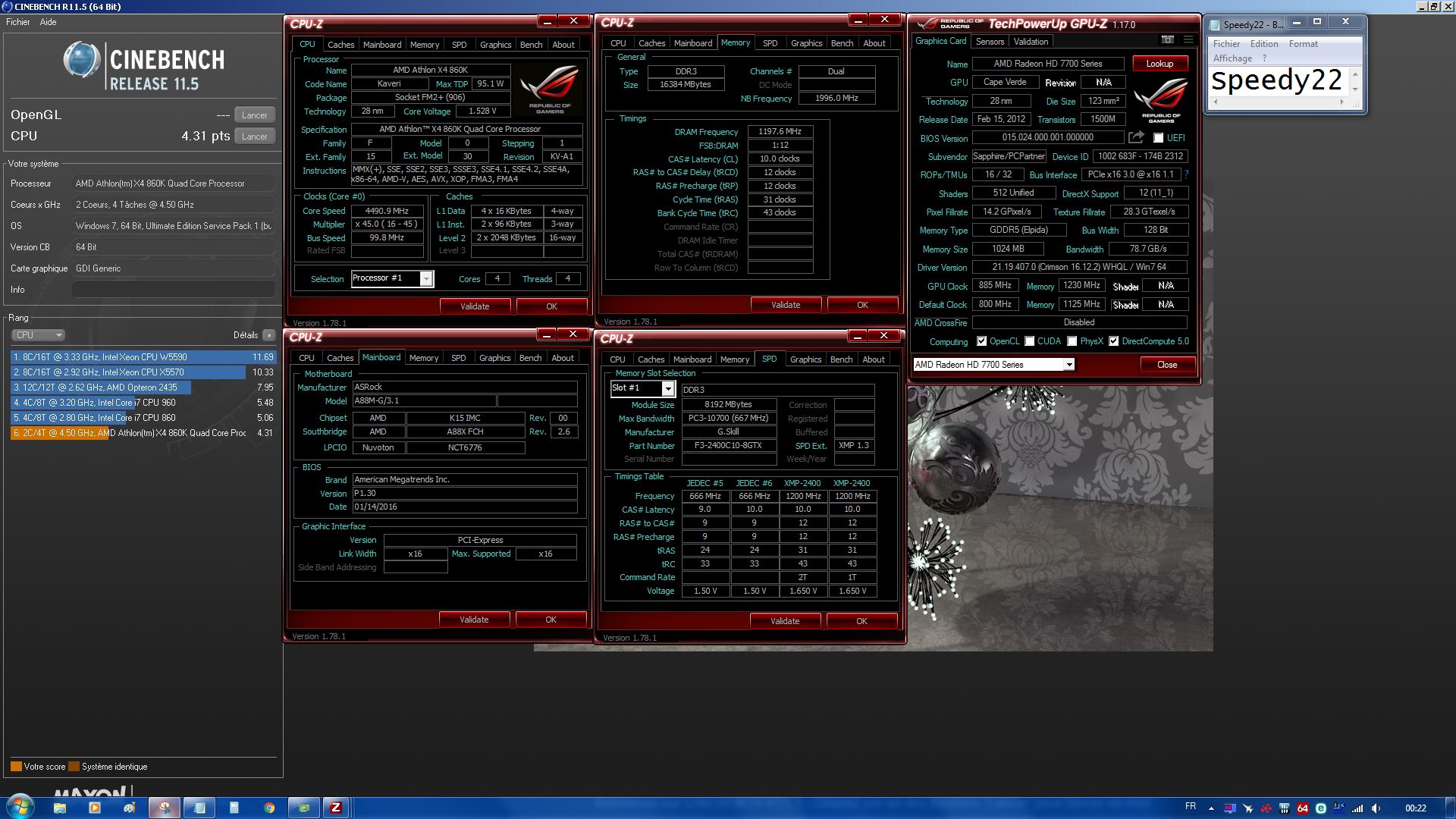The width and height of the screenshot is (1456, 819).
Task: Toggle PhysX checkbox in GPU-Z
Action: tap(1072, 341)
